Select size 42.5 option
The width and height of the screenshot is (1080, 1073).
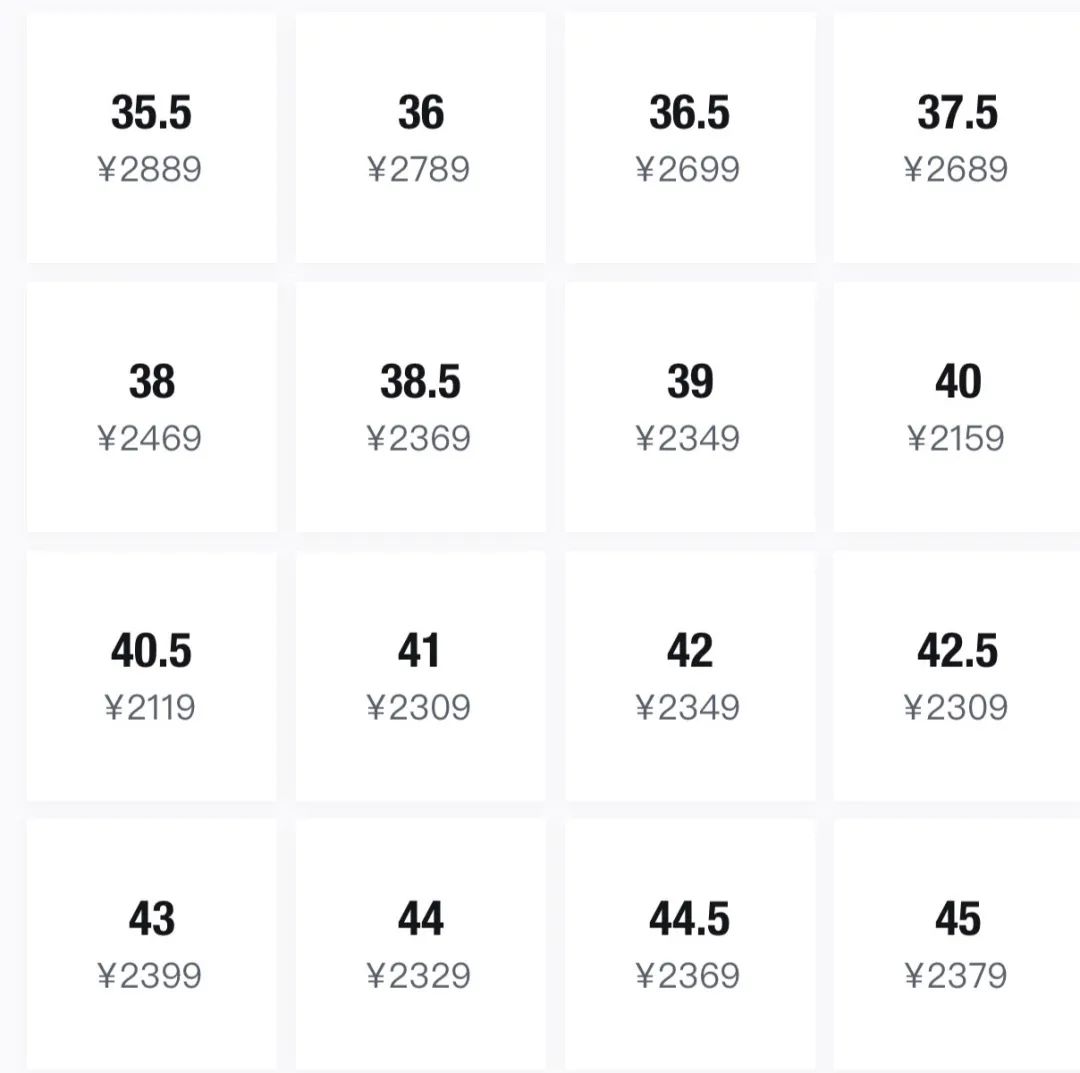click(957, 676)
